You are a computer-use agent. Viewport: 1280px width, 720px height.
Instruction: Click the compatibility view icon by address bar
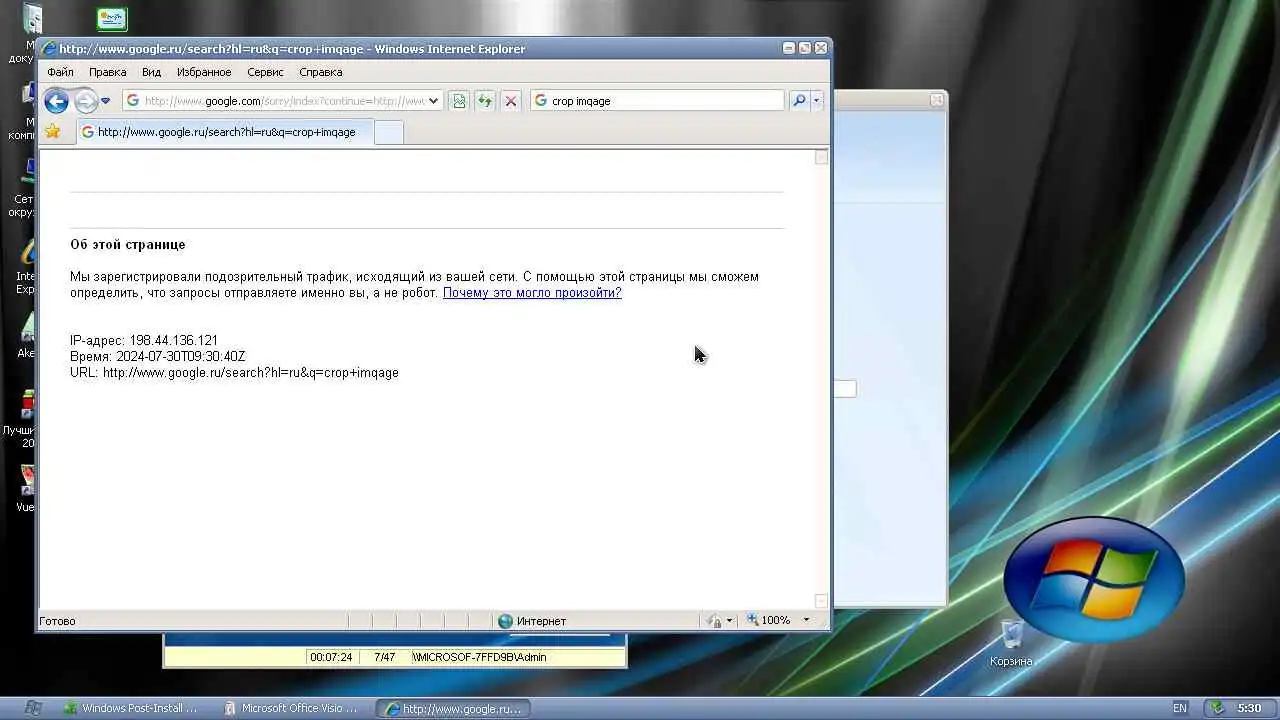[x=458, y=101]
